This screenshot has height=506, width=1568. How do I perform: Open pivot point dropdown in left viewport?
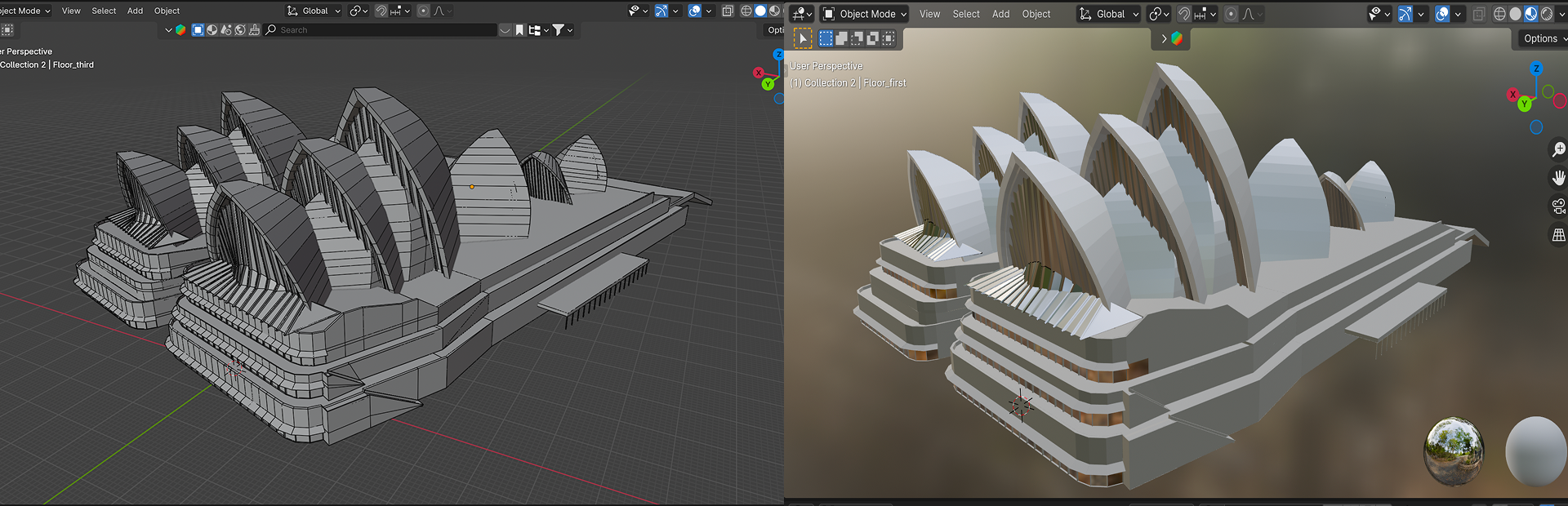[x=359, y=11]
